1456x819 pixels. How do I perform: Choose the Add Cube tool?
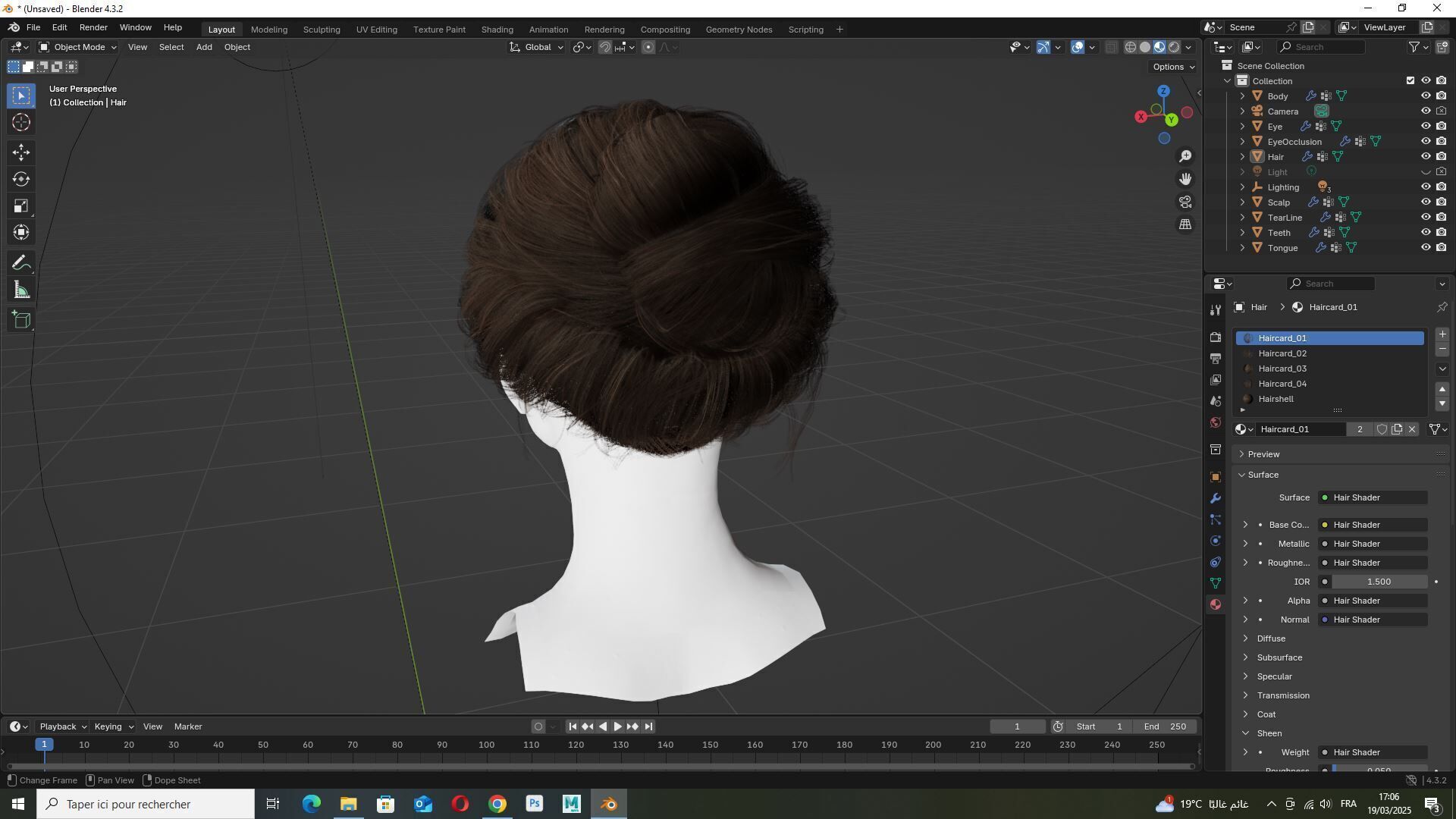21,320
